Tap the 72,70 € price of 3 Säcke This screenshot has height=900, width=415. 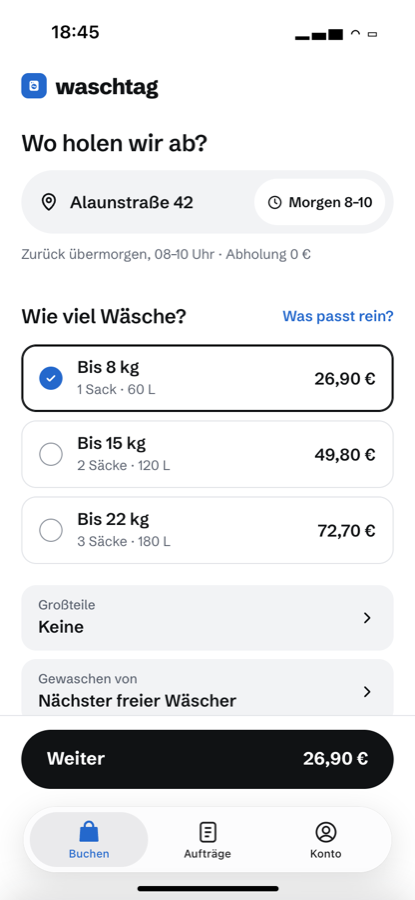(346, 530)
